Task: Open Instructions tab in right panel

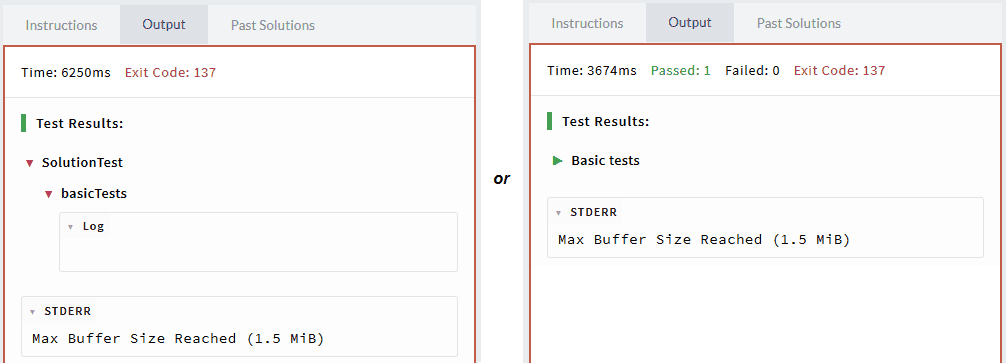Action: tap(587, 23)
